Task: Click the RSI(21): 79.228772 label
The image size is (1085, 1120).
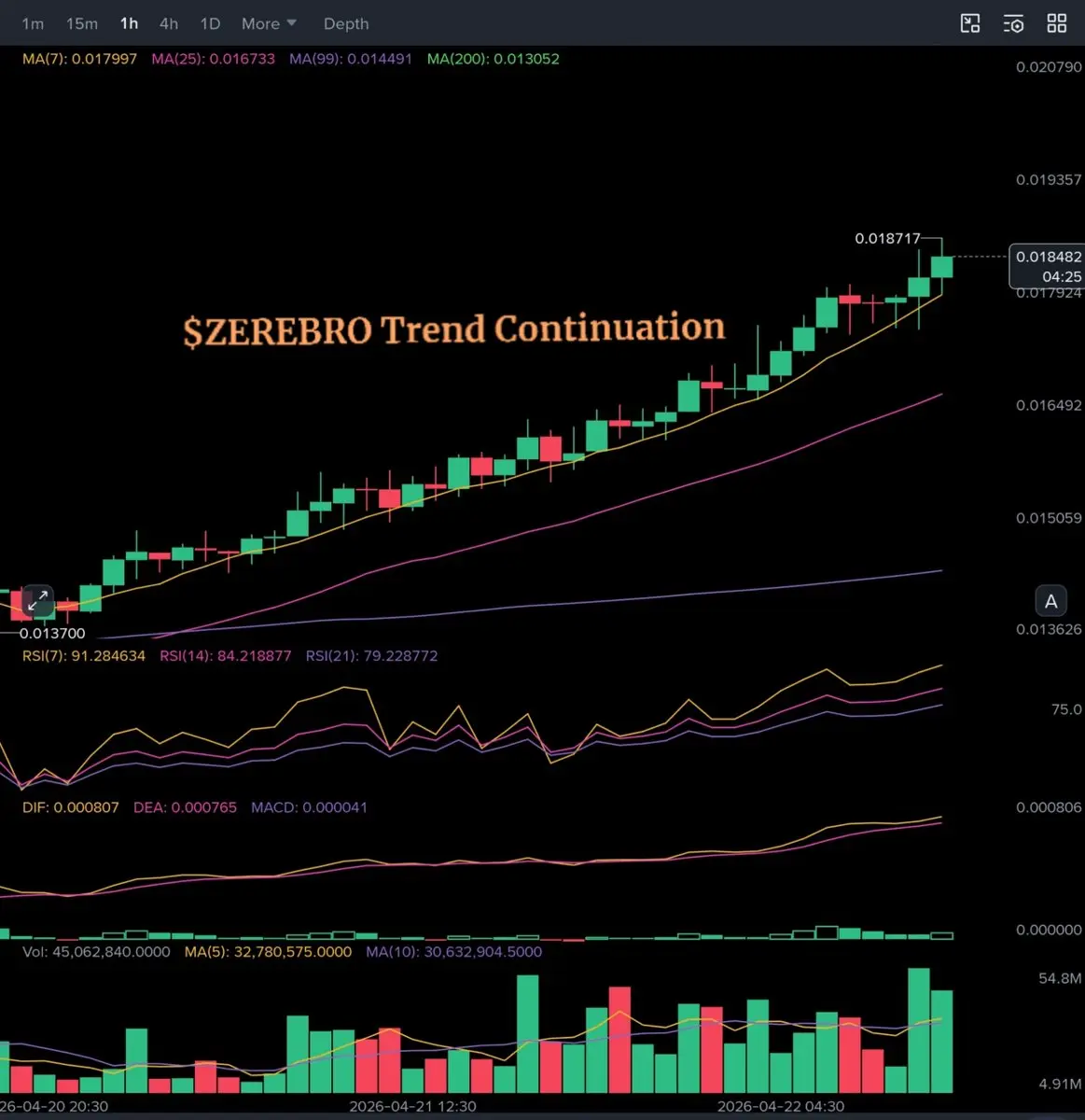Action: point(371,656)
